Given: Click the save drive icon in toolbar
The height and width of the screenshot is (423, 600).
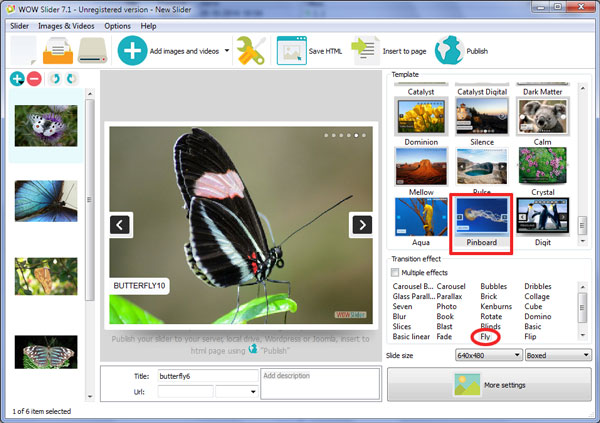Looking at the screenshot, I should (92, 51).
